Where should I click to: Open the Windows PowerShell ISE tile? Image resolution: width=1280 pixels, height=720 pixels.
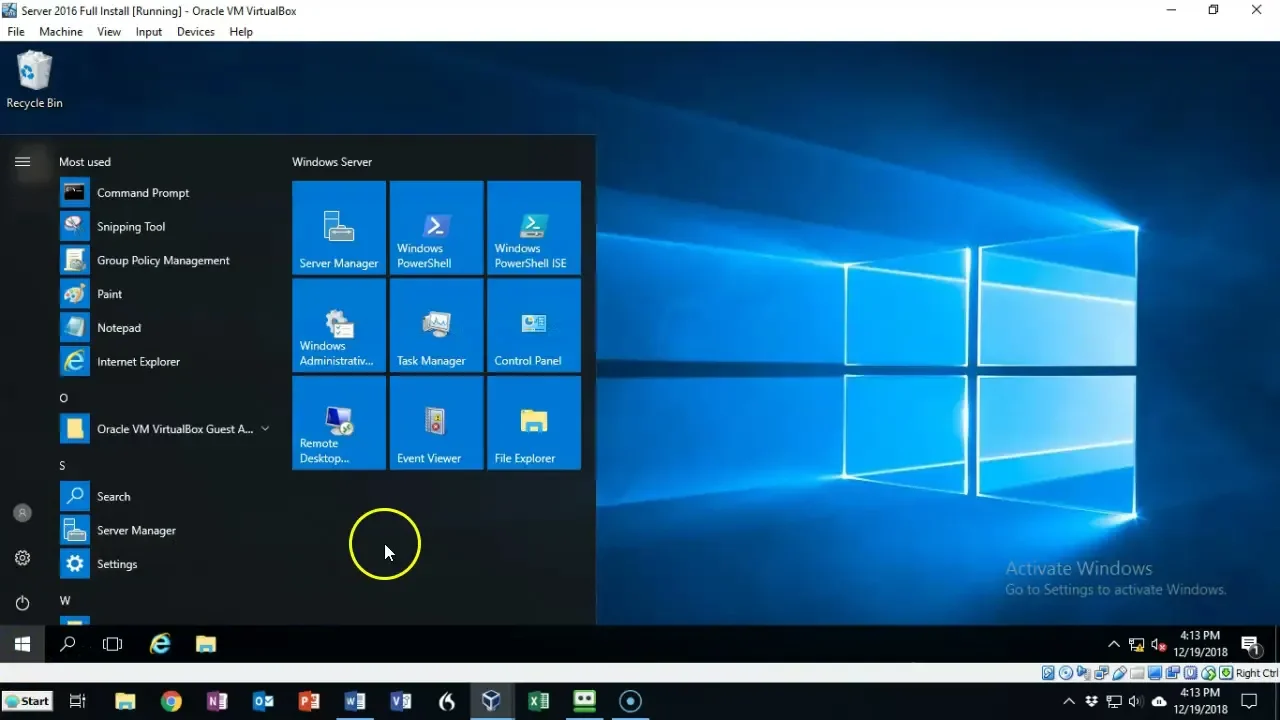(x=533, y=228)
